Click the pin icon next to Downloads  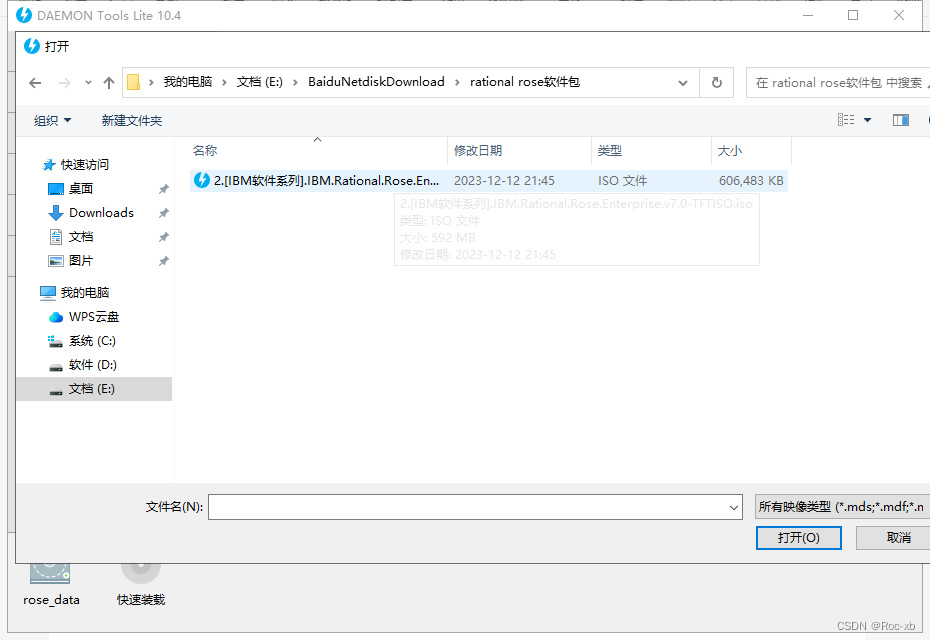point(164,213)
